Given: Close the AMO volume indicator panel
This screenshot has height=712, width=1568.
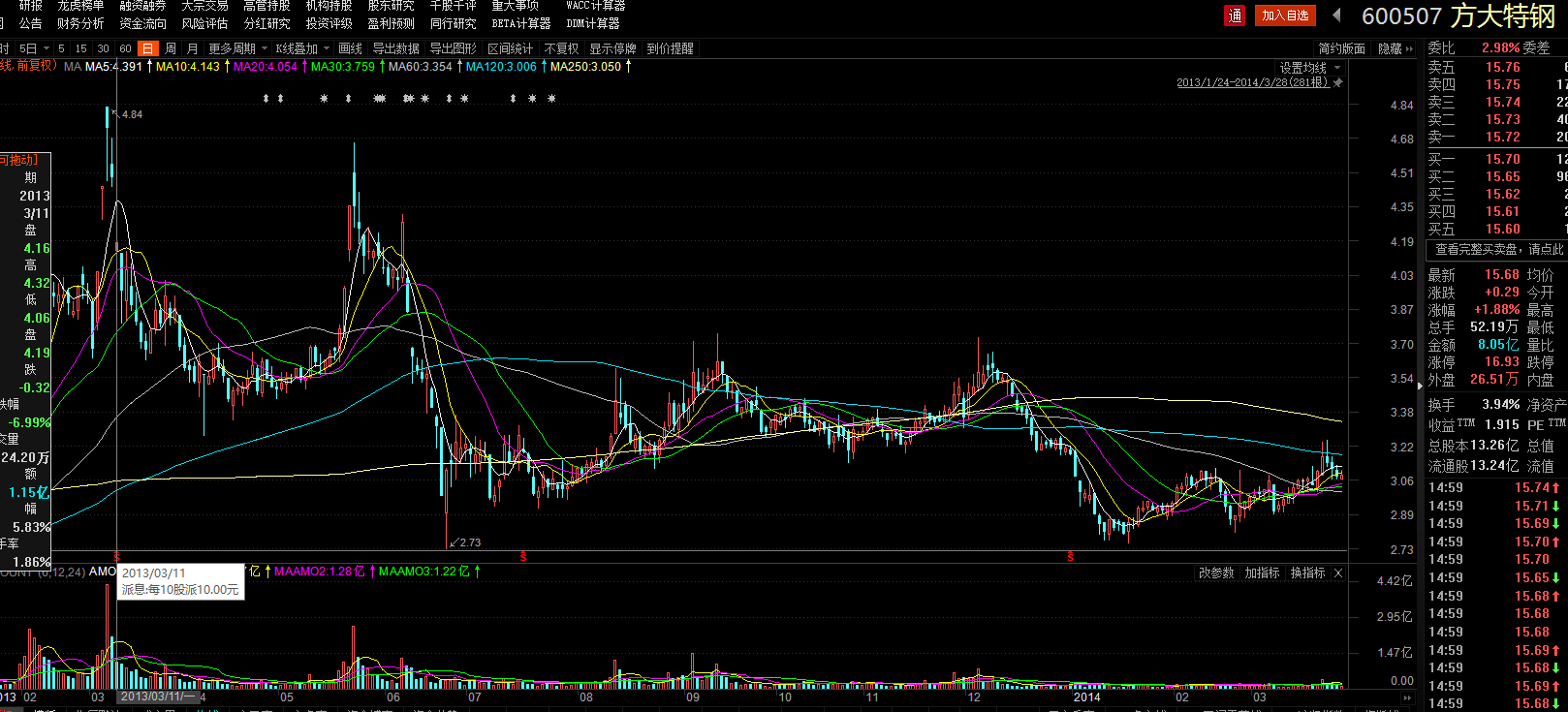Looking at the screenshot, I should 1338,573.
